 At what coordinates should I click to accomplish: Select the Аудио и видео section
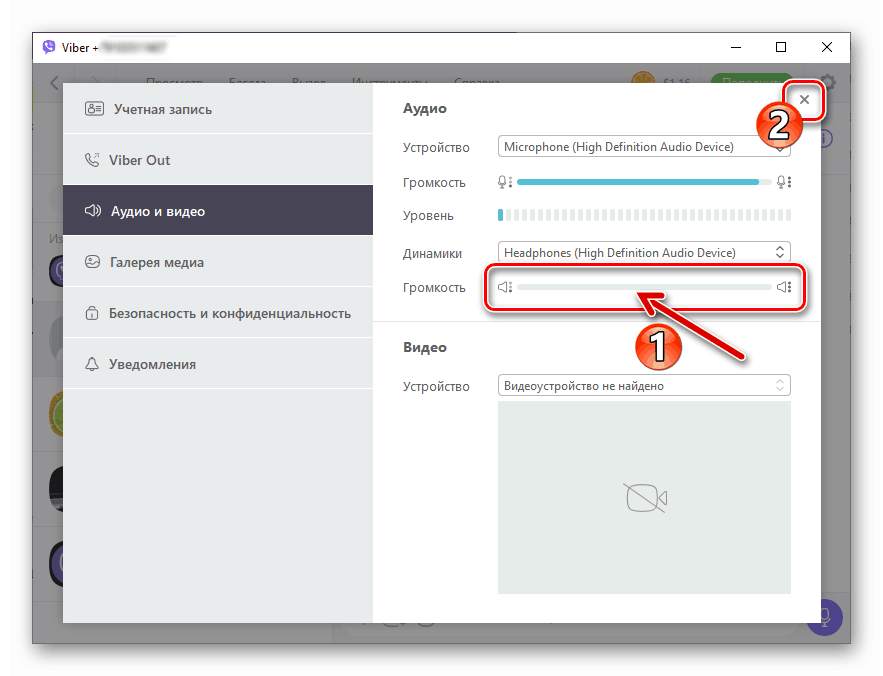coord(218,210)
